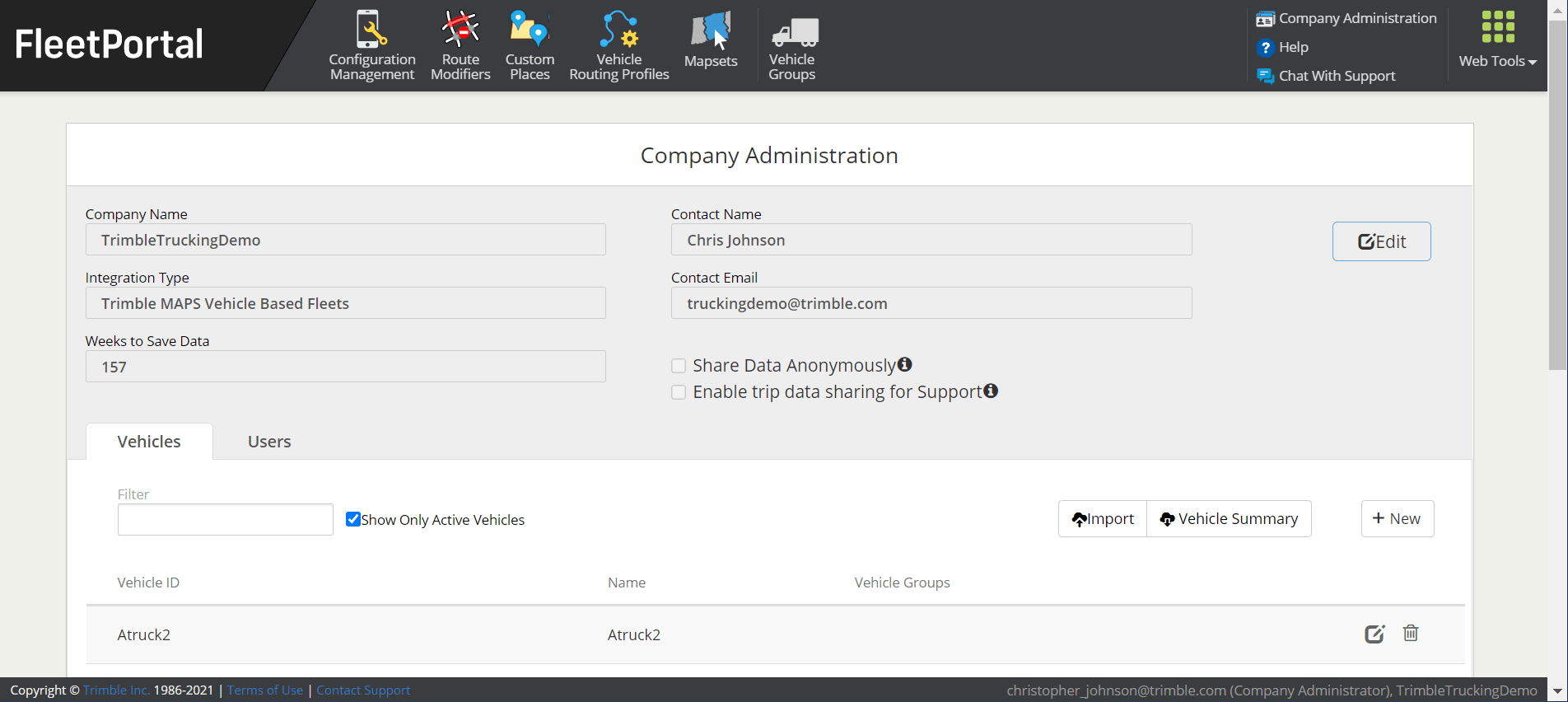The height and width of the screenshot is (702, 1568).
Task: Open Route Modifiers tool
Action: coord(460,45)
